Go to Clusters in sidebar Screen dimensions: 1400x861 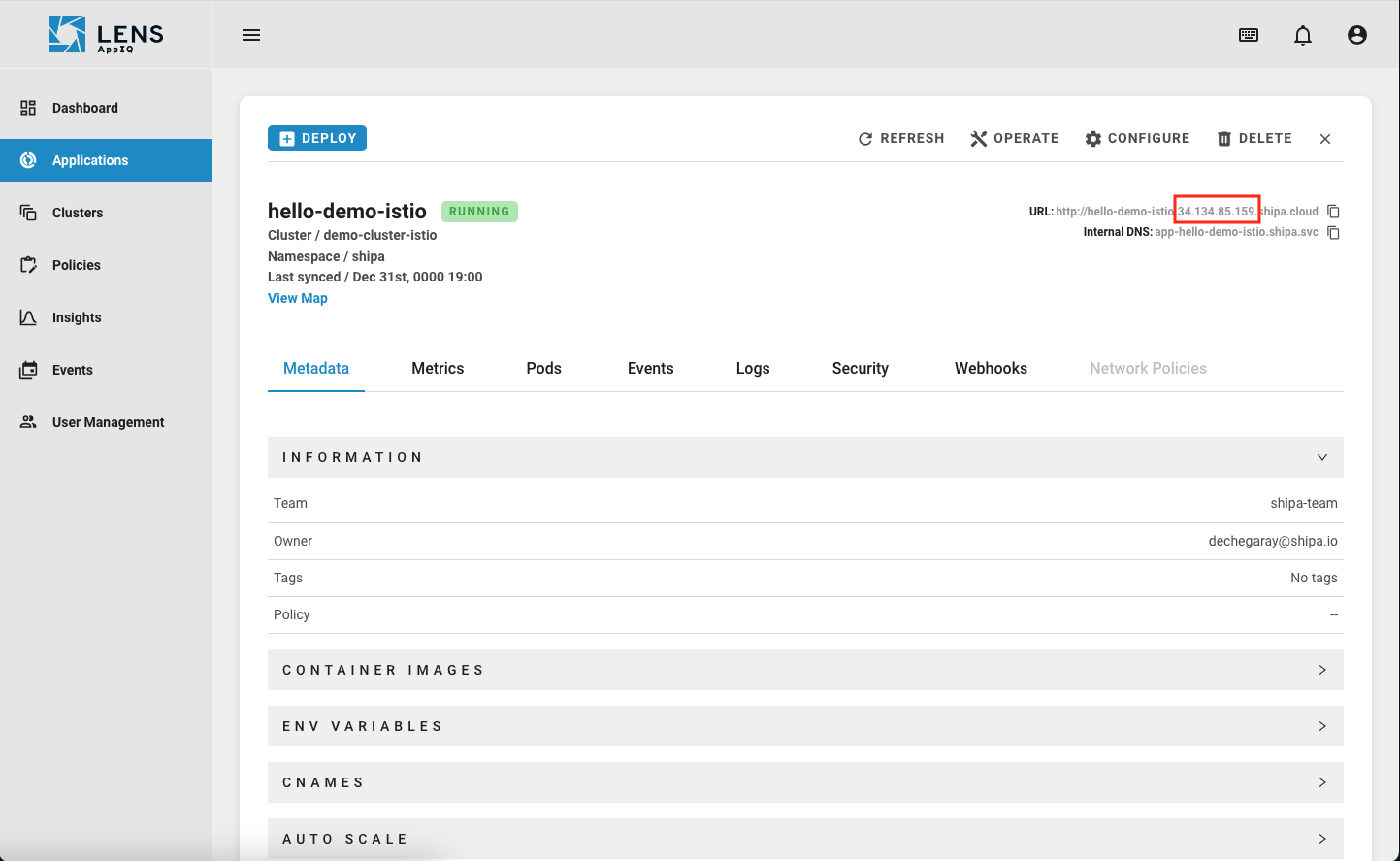tap(106, 213)
